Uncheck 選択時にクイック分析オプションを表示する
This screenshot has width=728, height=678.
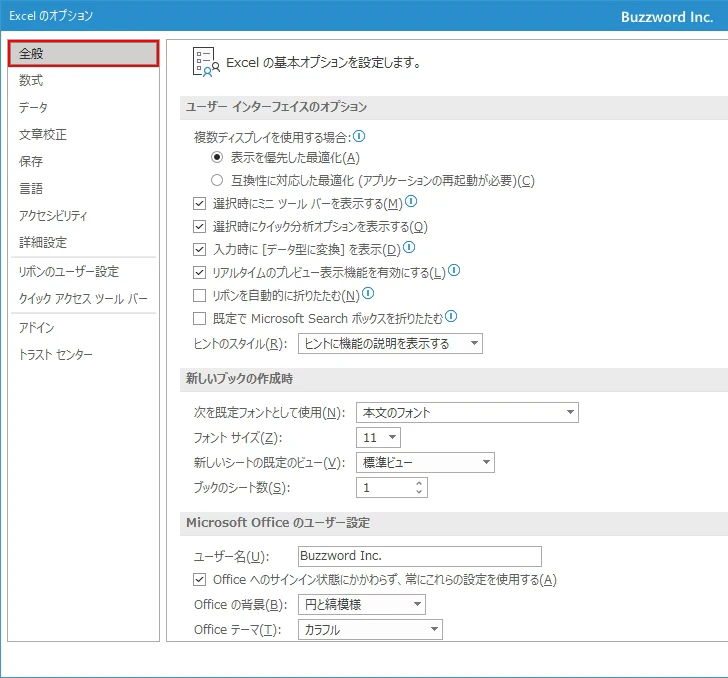click(199, 226)
